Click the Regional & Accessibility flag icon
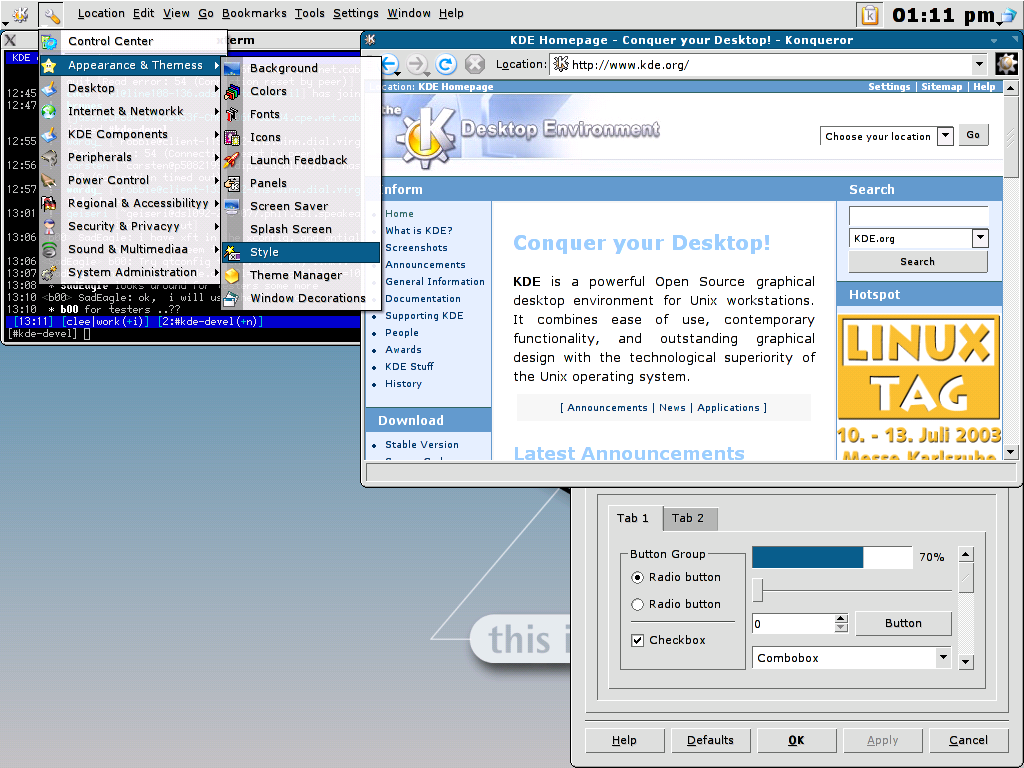 tap(49, 204)
